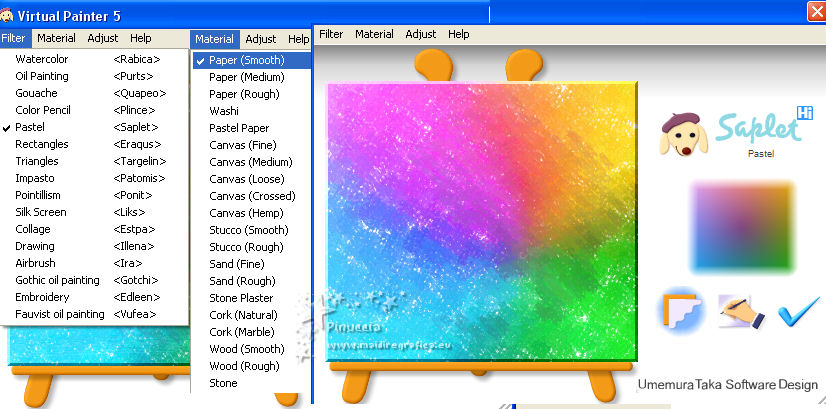
Task: Select Washi material
Action: point(251,111)
